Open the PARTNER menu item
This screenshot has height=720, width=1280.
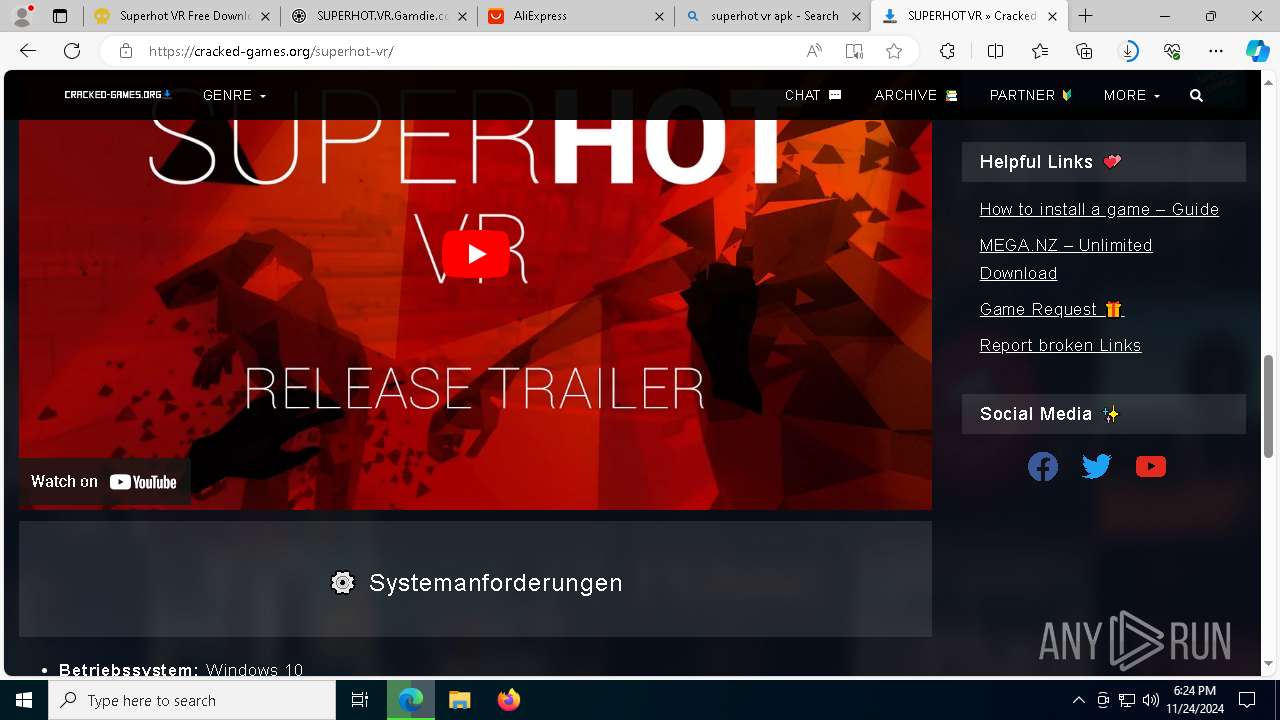tap(1031, 95)
